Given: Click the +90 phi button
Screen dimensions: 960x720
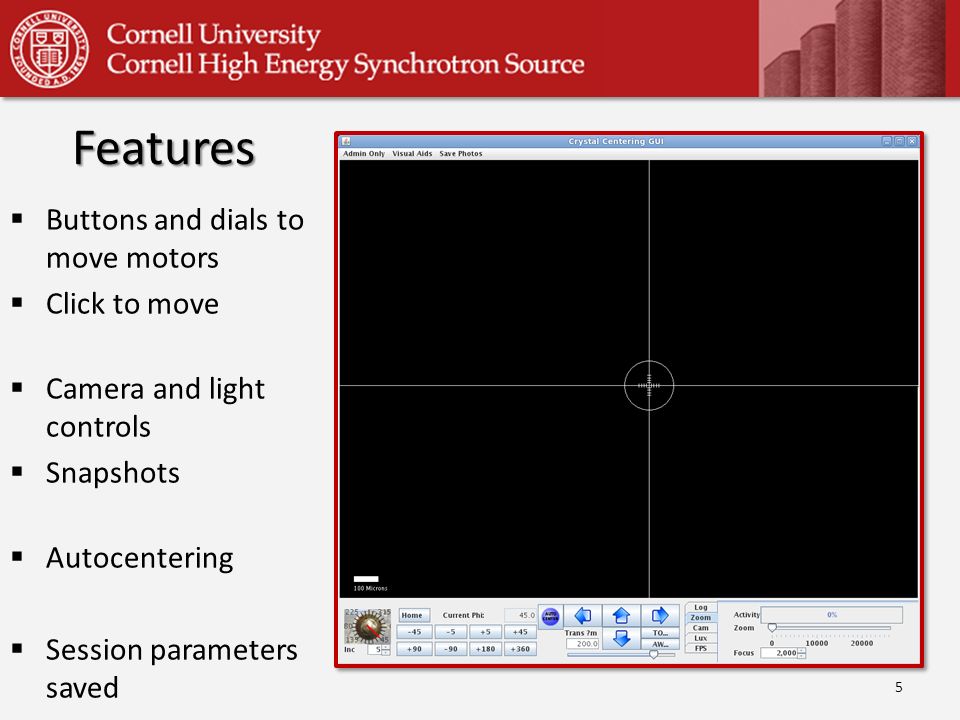Looking at the screenshot, I should pyautogui.click(x=414, y=649).
